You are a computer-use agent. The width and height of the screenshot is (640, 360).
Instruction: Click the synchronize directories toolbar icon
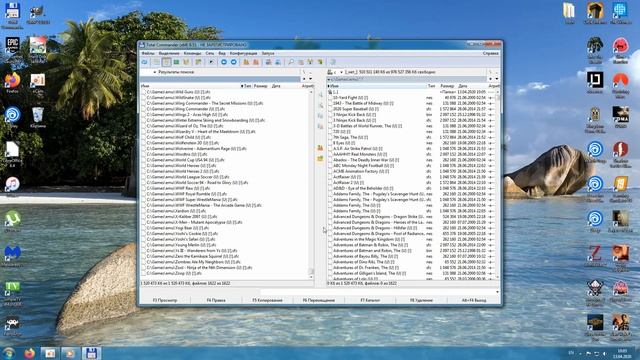[x=310, y=62]
